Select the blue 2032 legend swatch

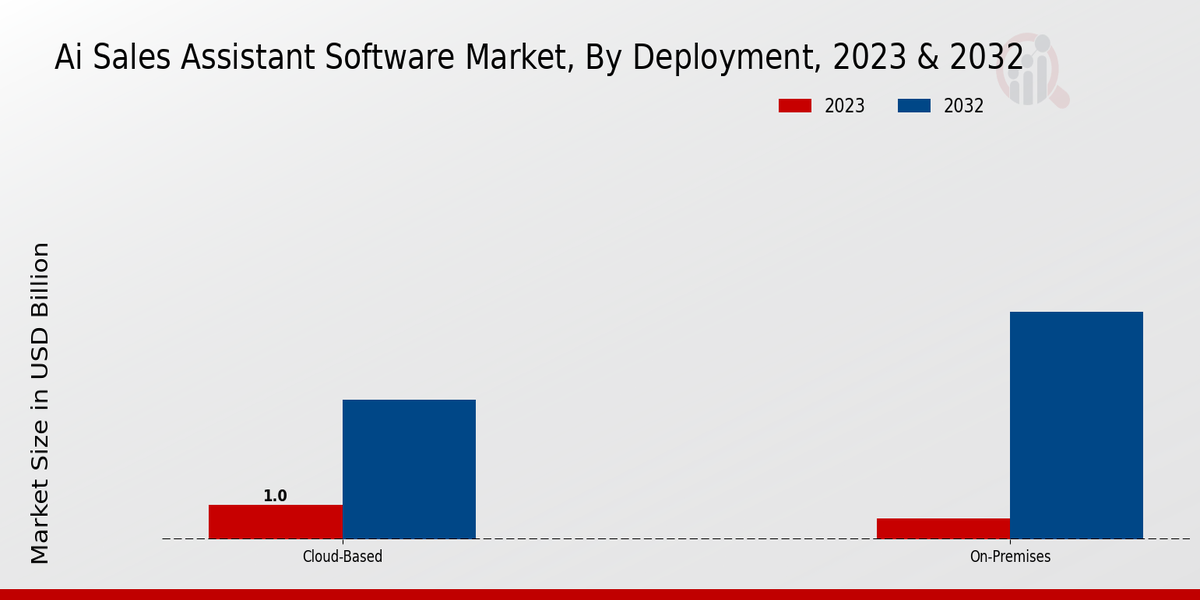pyautogui.click(x=915, y=106)
